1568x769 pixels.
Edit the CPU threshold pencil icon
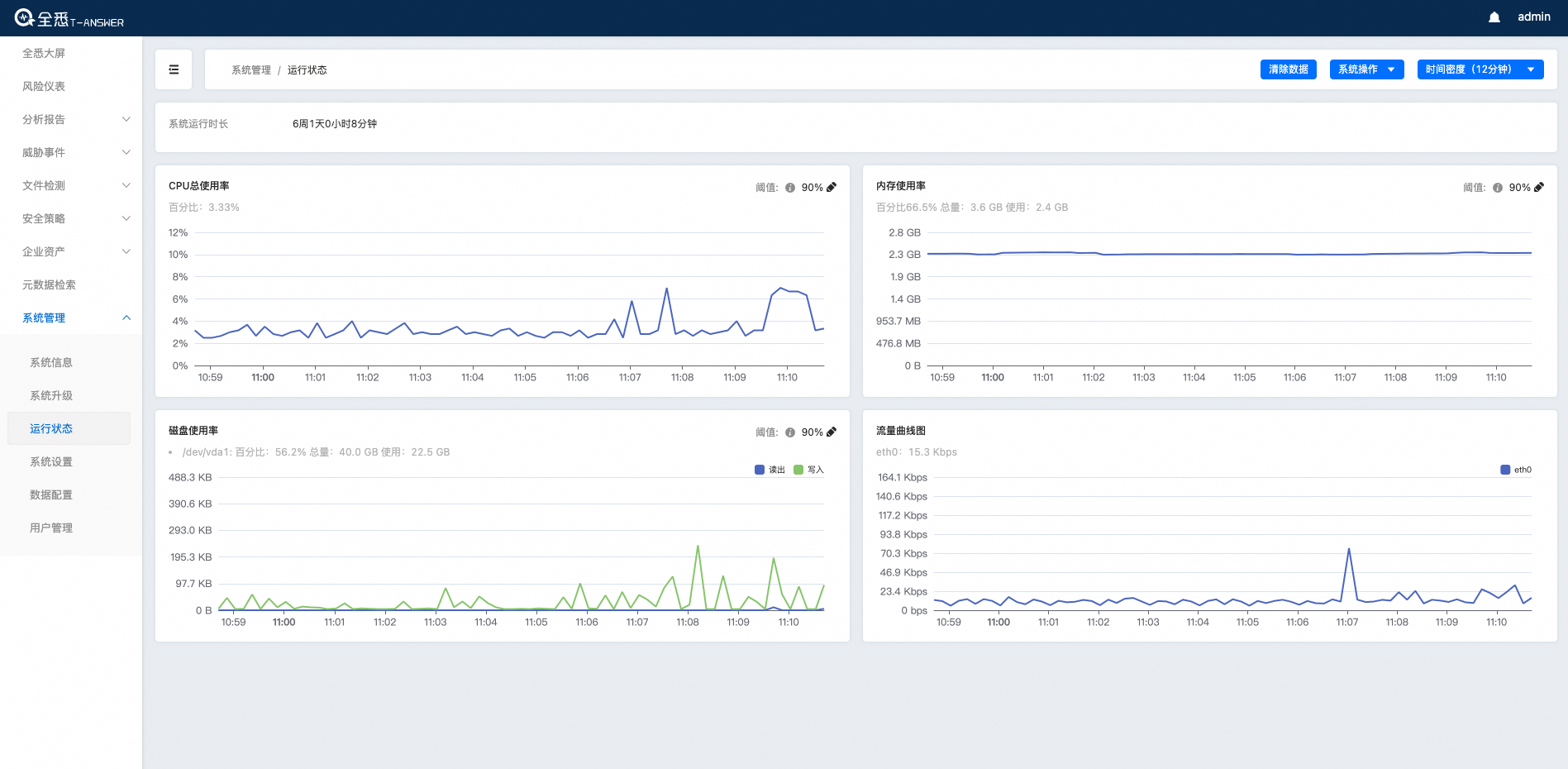click(x=832, y=187)
